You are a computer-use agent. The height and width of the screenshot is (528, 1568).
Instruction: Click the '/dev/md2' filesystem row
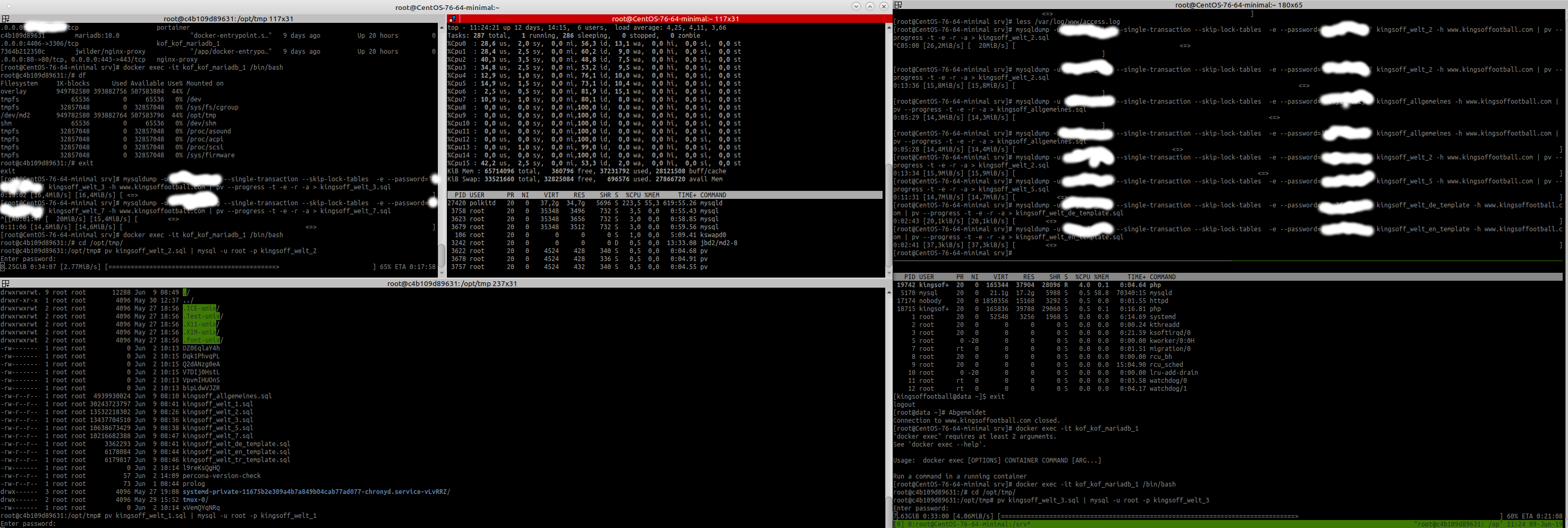coord(108,115)
